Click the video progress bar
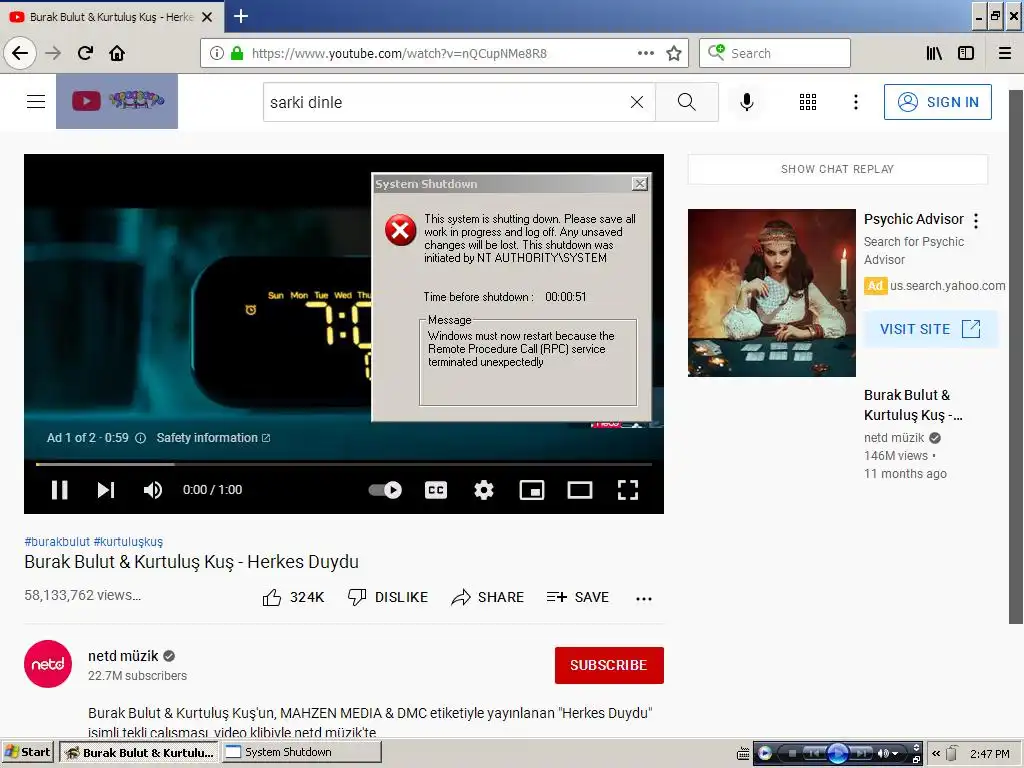This screenshot has height=768, width=1024. [x=344, y=464]
